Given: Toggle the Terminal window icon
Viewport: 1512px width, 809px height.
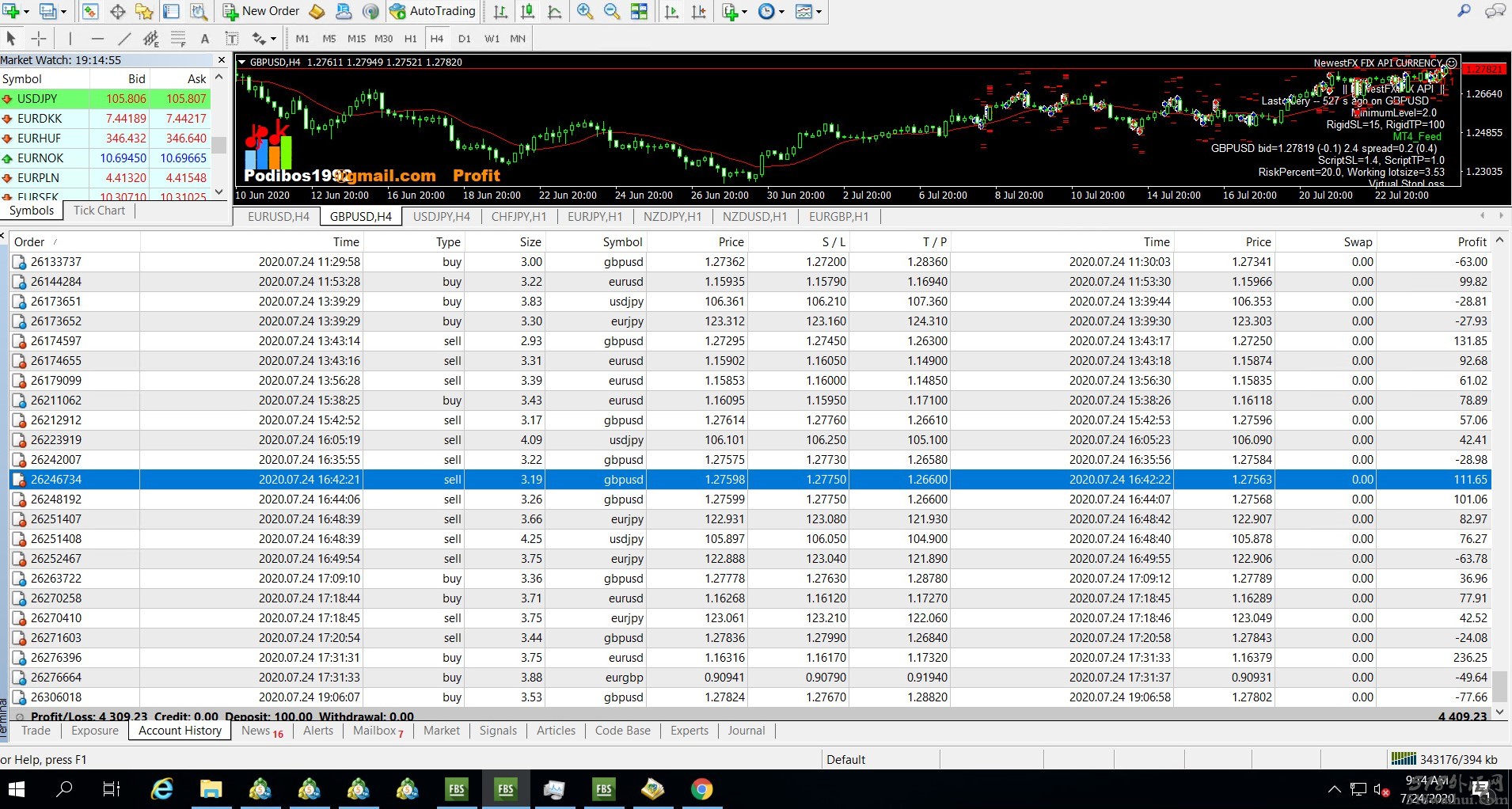Looking at the screenshot, I should [x=171, y=12].
